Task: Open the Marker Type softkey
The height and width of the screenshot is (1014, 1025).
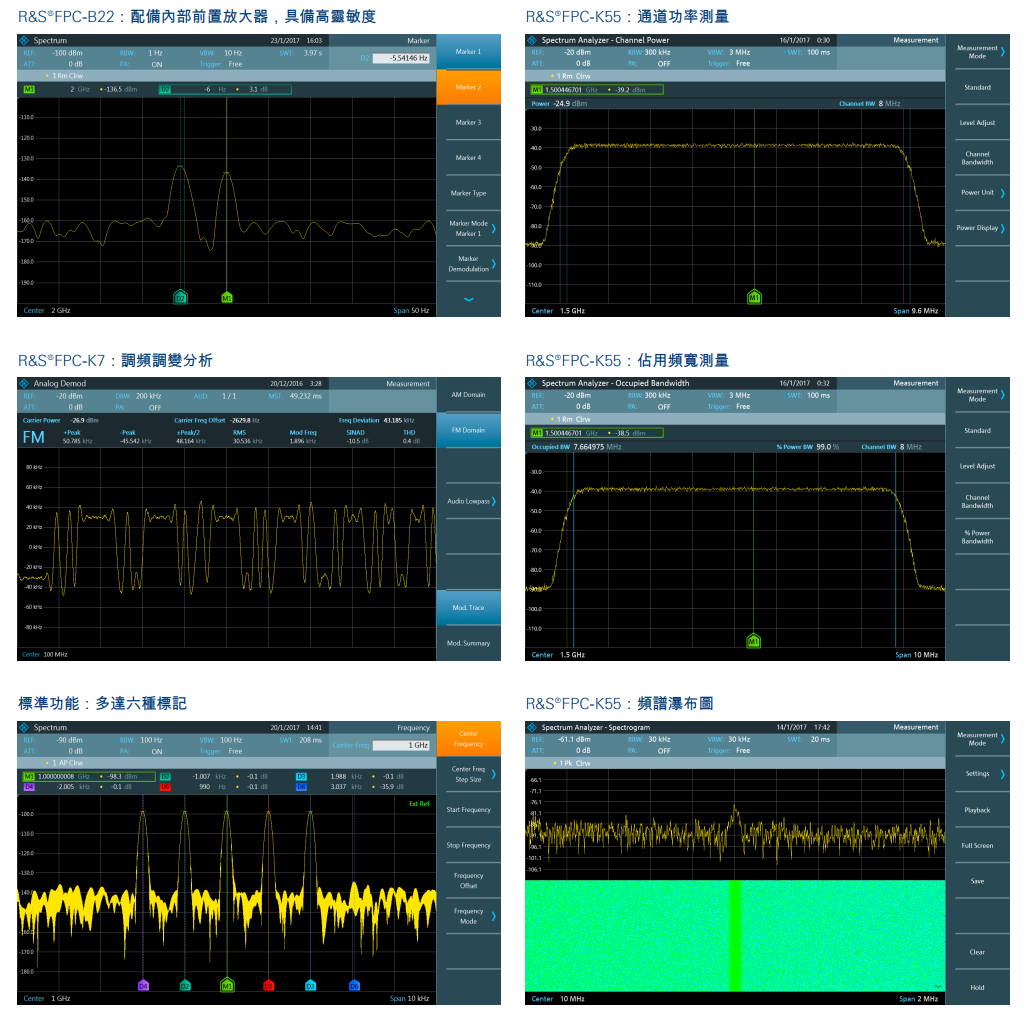Action: coord(468,193)
